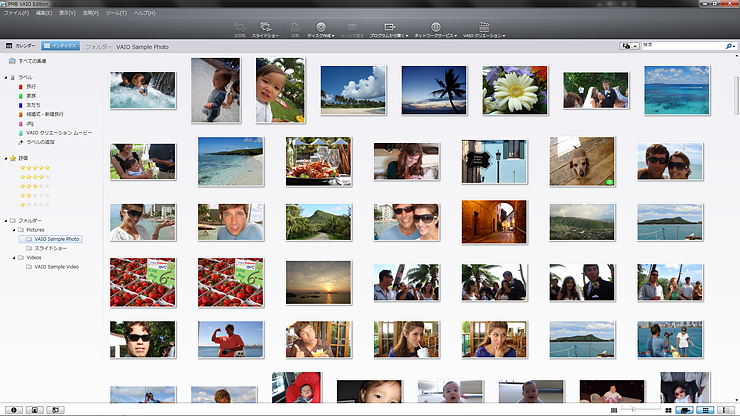Select the すべての画像 all images icon
This screenshot has height=416, width=740.
(12, 61)
